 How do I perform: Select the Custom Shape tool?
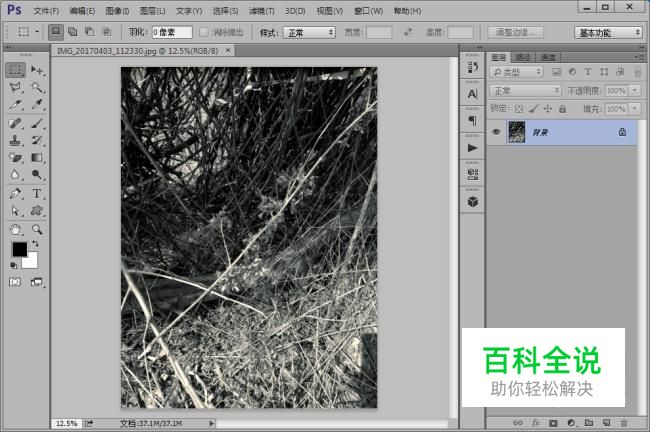[37, 211]
